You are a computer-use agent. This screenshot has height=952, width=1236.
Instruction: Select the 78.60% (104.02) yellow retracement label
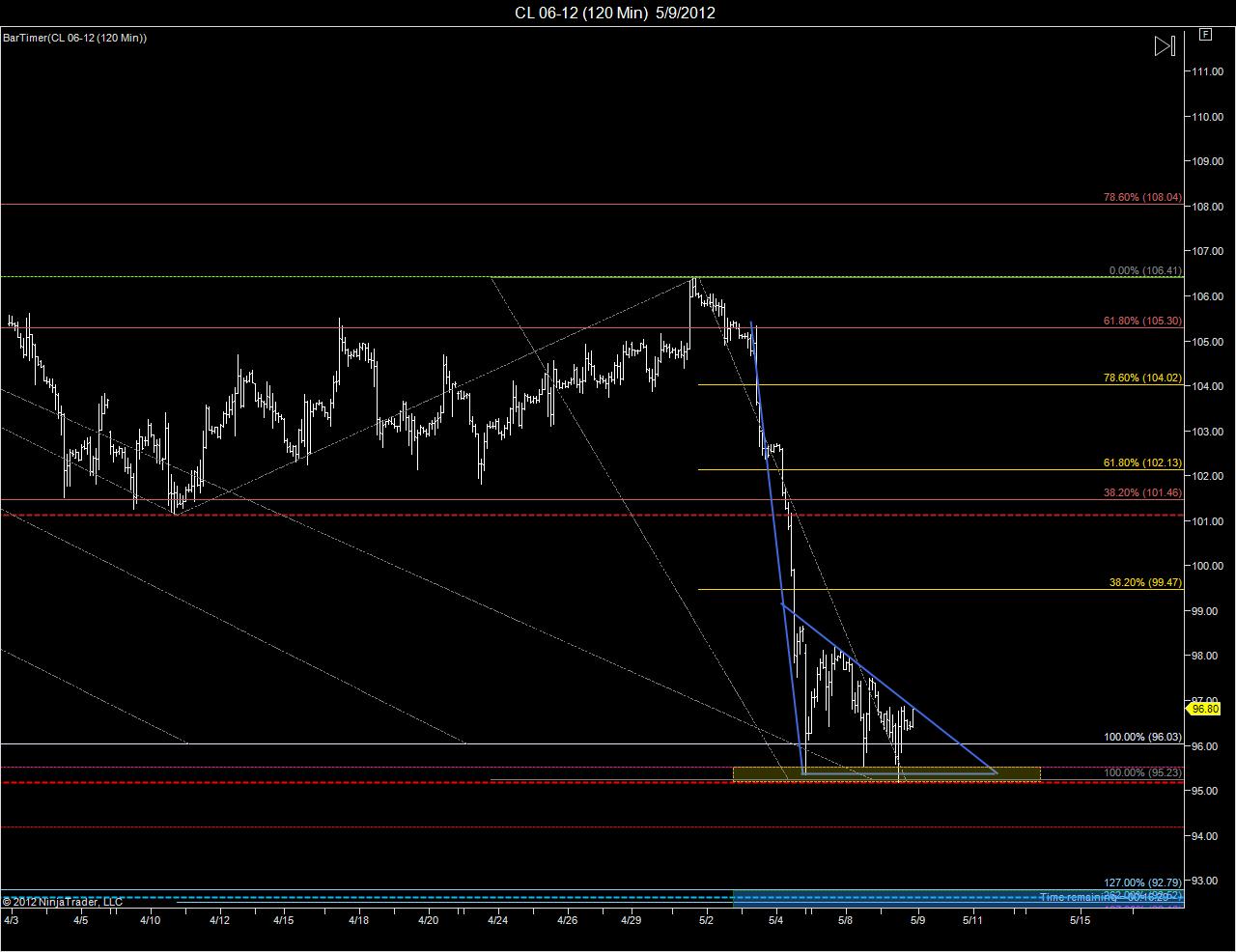click(x=1142, y=378)
